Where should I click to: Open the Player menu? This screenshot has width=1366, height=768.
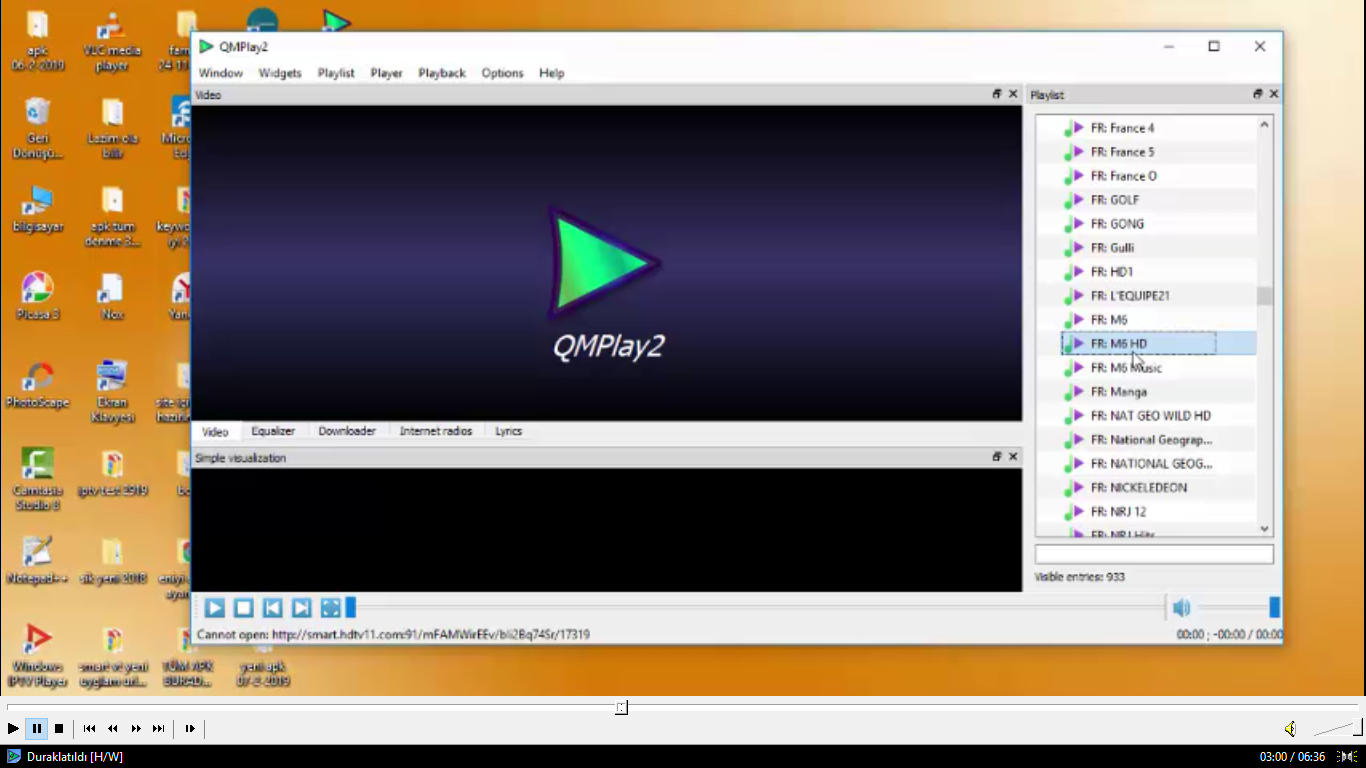tap(386, 73)
